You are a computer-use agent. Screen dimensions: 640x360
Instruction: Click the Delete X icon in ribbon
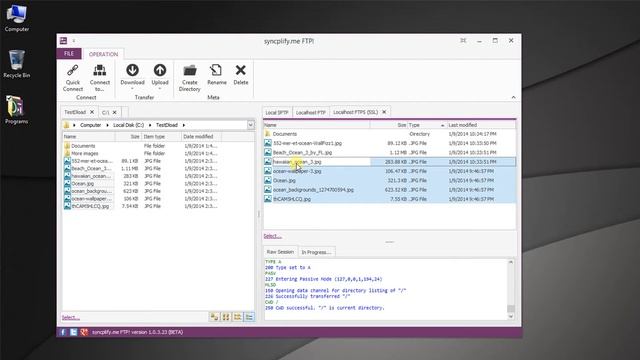241,70
